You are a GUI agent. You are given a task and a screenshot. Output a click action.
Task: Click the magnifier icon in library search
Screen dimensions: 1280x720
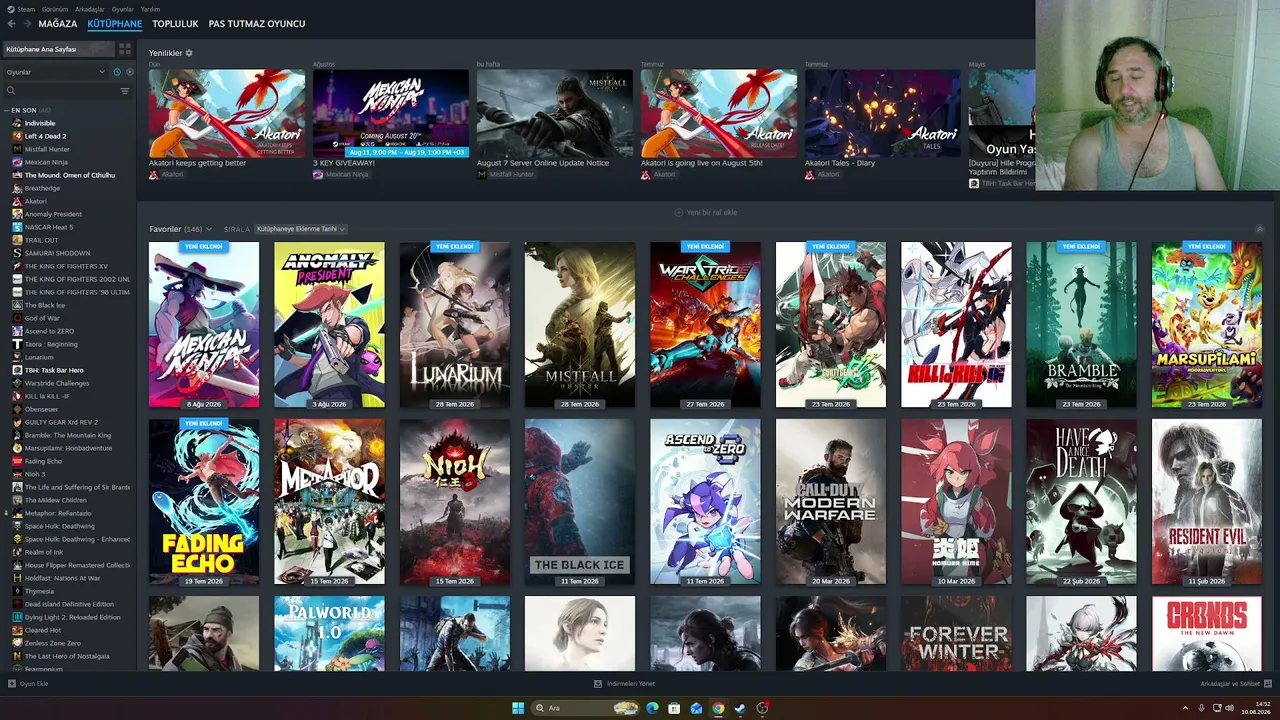tap(11, 91)
